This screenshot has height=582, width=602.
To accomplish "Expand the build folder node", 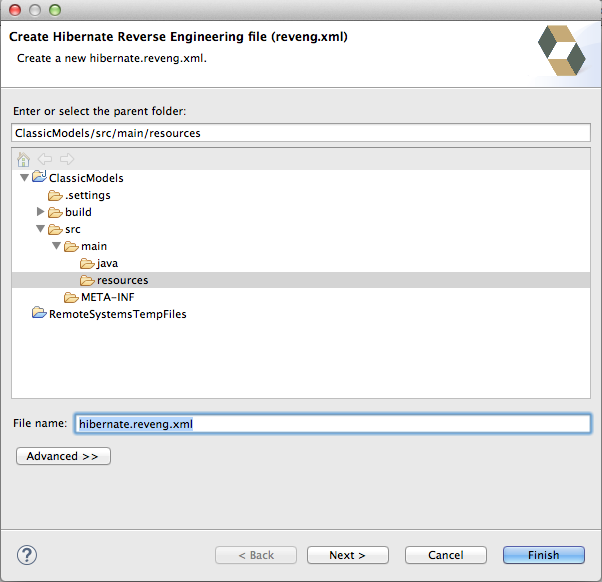I will 40,212.
